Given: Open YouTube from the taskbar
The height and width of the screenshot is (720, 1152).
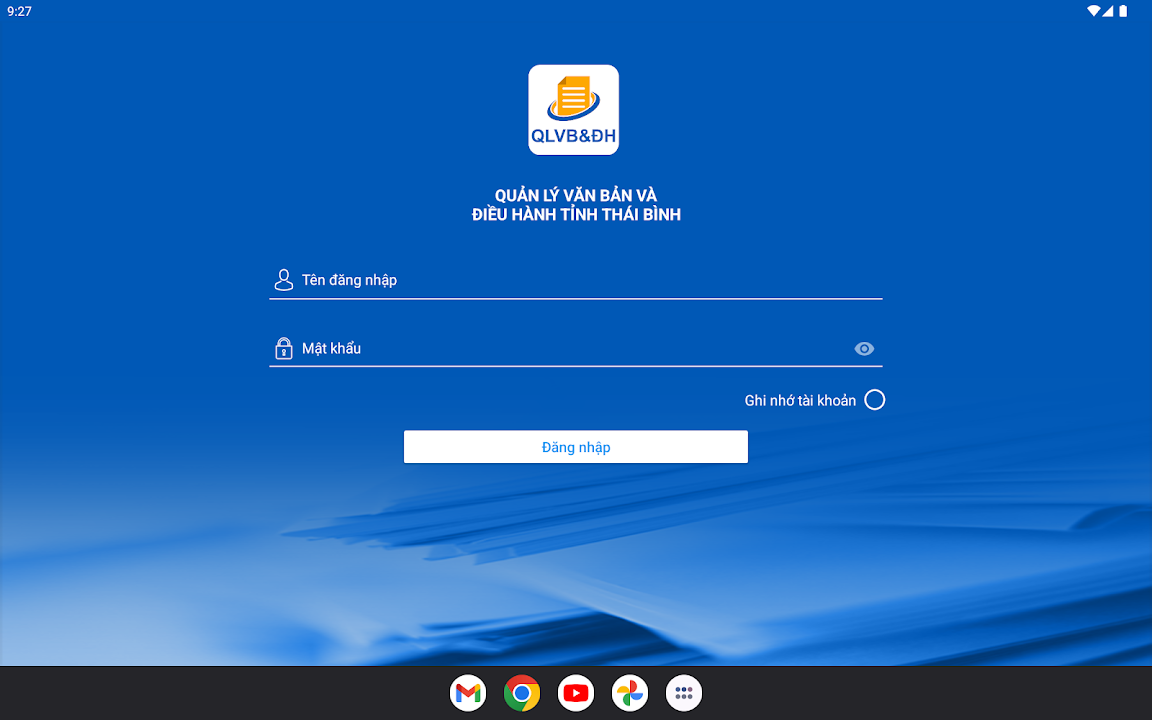Looking at the screenshot, I should point(576,693).
